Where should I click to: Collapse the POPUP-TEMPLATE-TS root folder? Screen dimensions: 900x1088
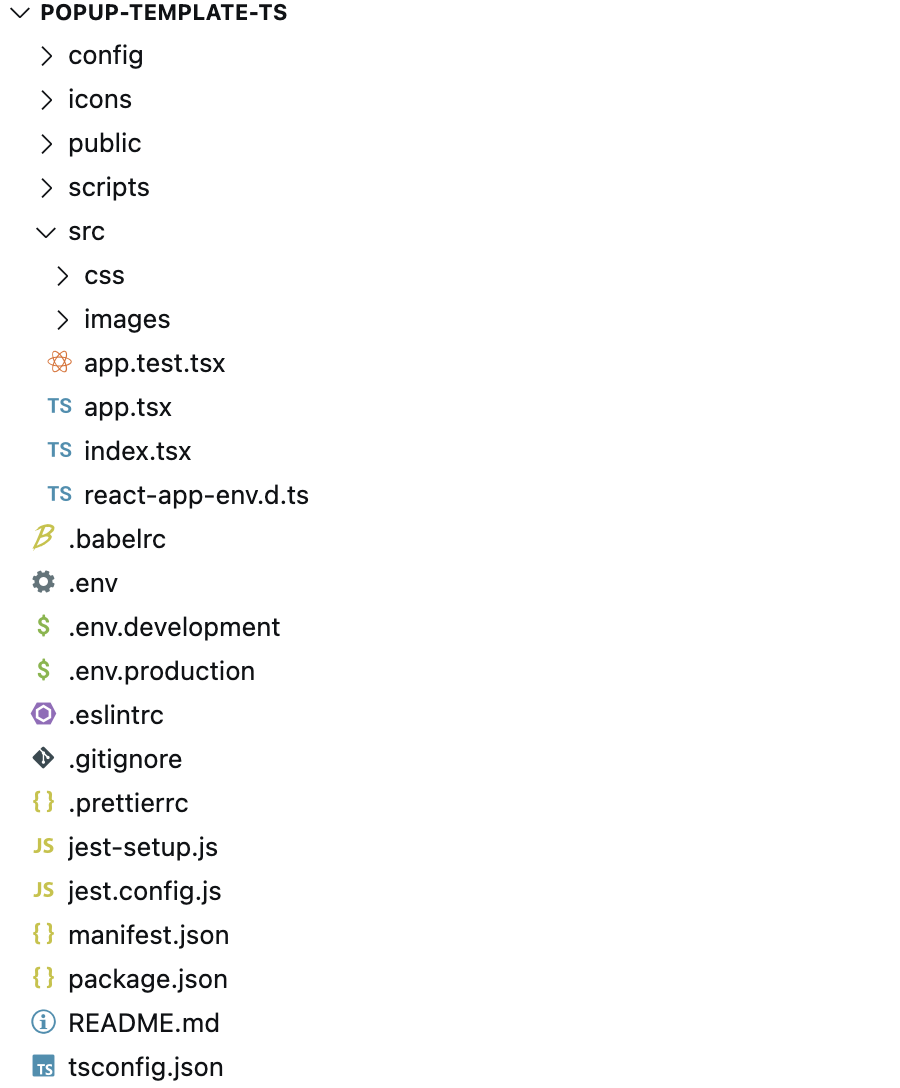click(20, 12)
